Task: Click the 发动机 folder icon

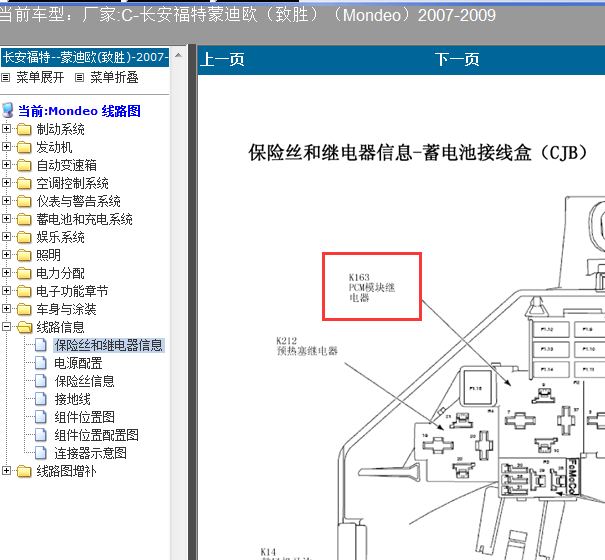Action: coord(24,147)
